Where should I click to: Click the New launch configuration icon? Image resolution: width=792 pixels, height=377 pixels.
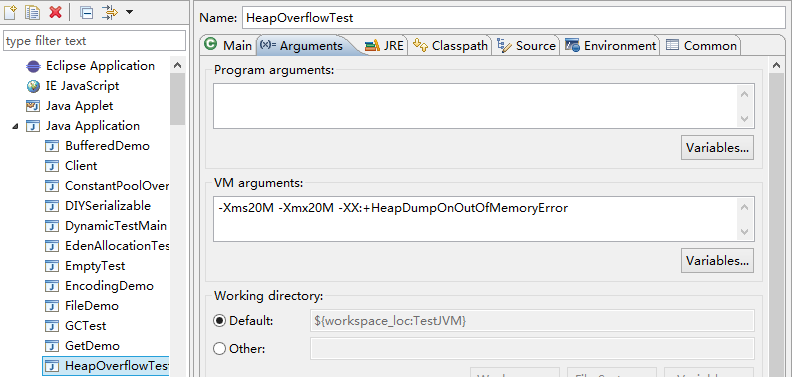pyautogui.click(x=11, y=12)
